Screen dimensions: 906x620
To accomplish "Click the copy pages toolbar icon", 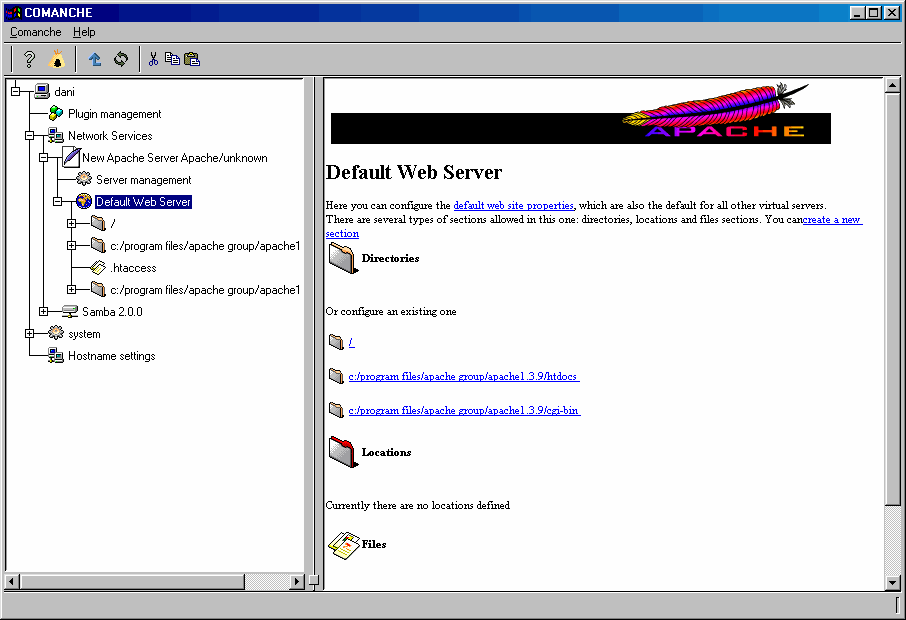I will click(x=172, y=58).
